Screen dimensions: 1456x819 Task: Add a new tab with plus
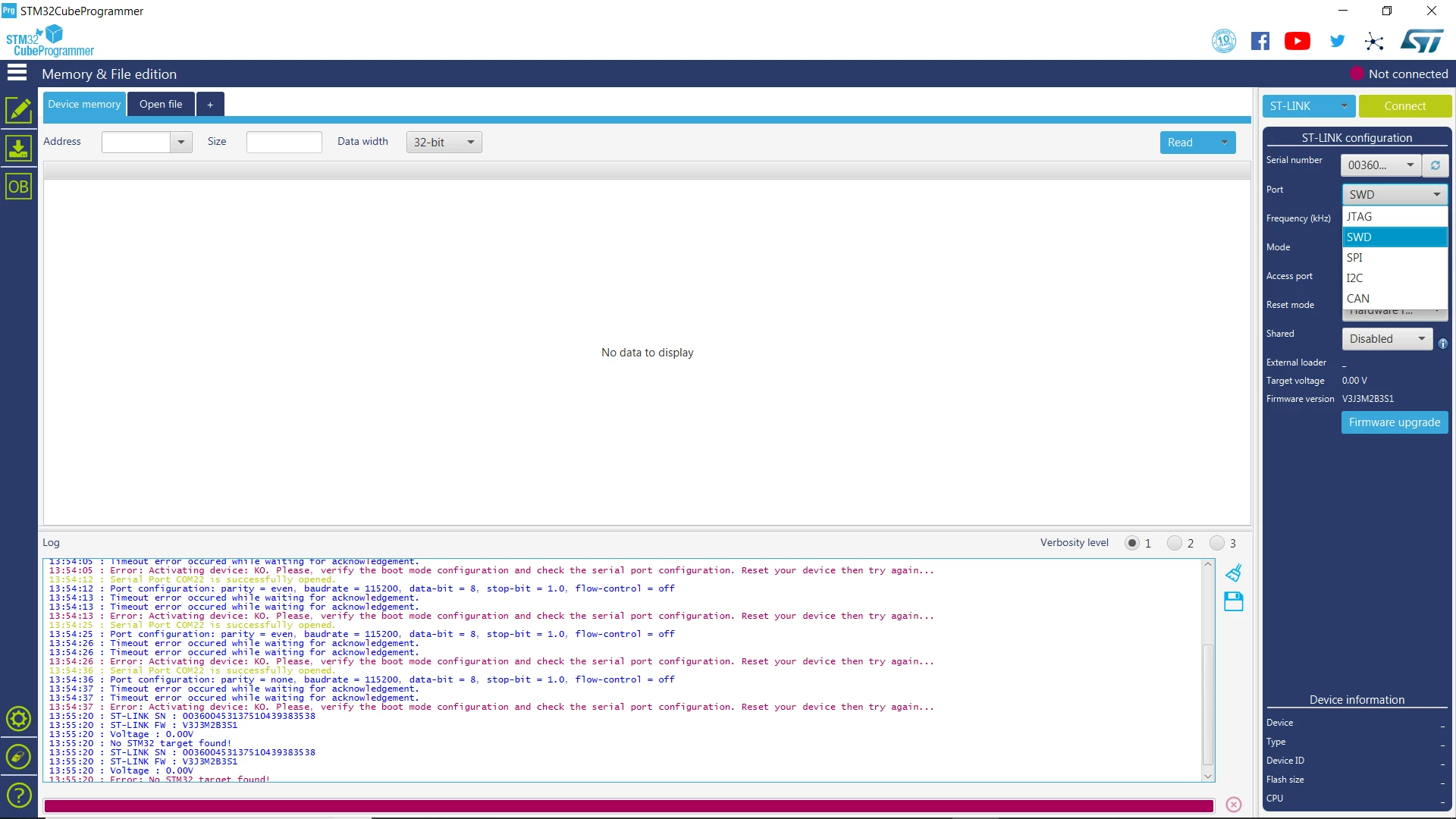[x=210, y=105]
